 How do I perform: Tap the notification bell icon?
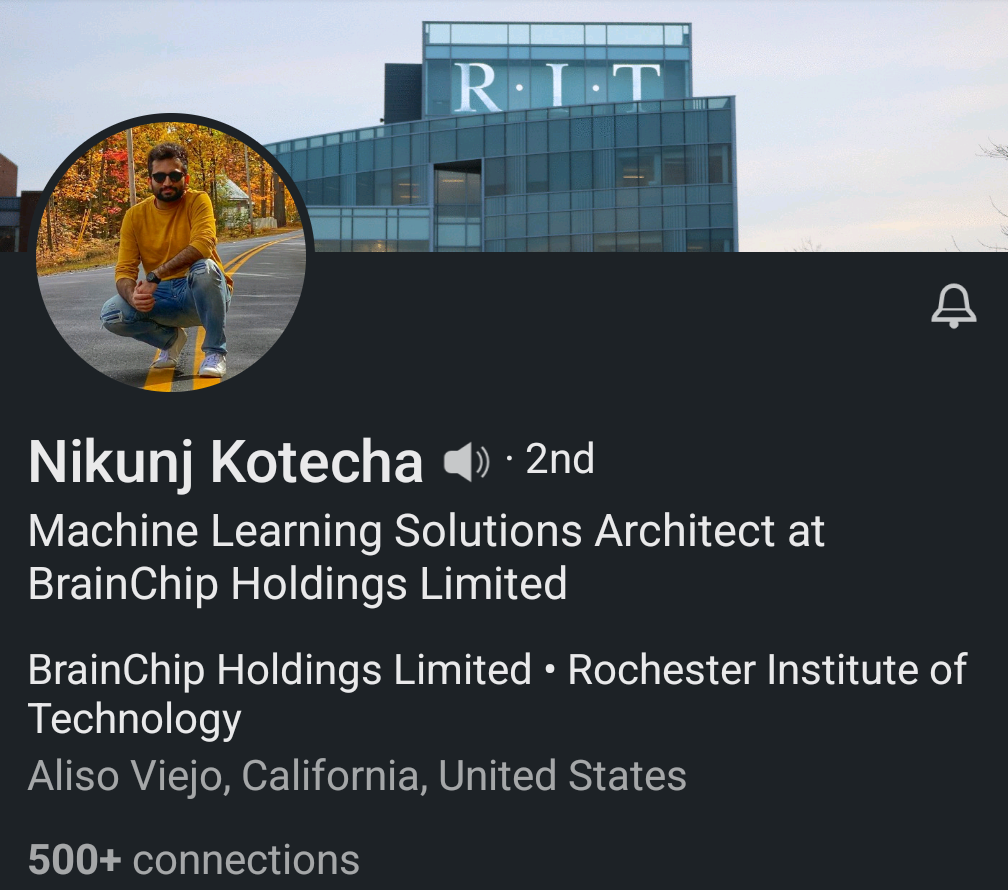954,305
